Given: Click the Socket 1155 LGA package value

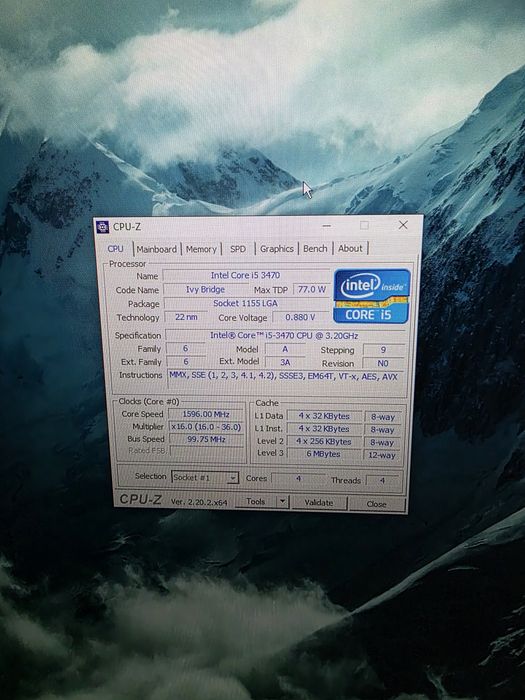Looking at the screenshot, I should point(246,303).
